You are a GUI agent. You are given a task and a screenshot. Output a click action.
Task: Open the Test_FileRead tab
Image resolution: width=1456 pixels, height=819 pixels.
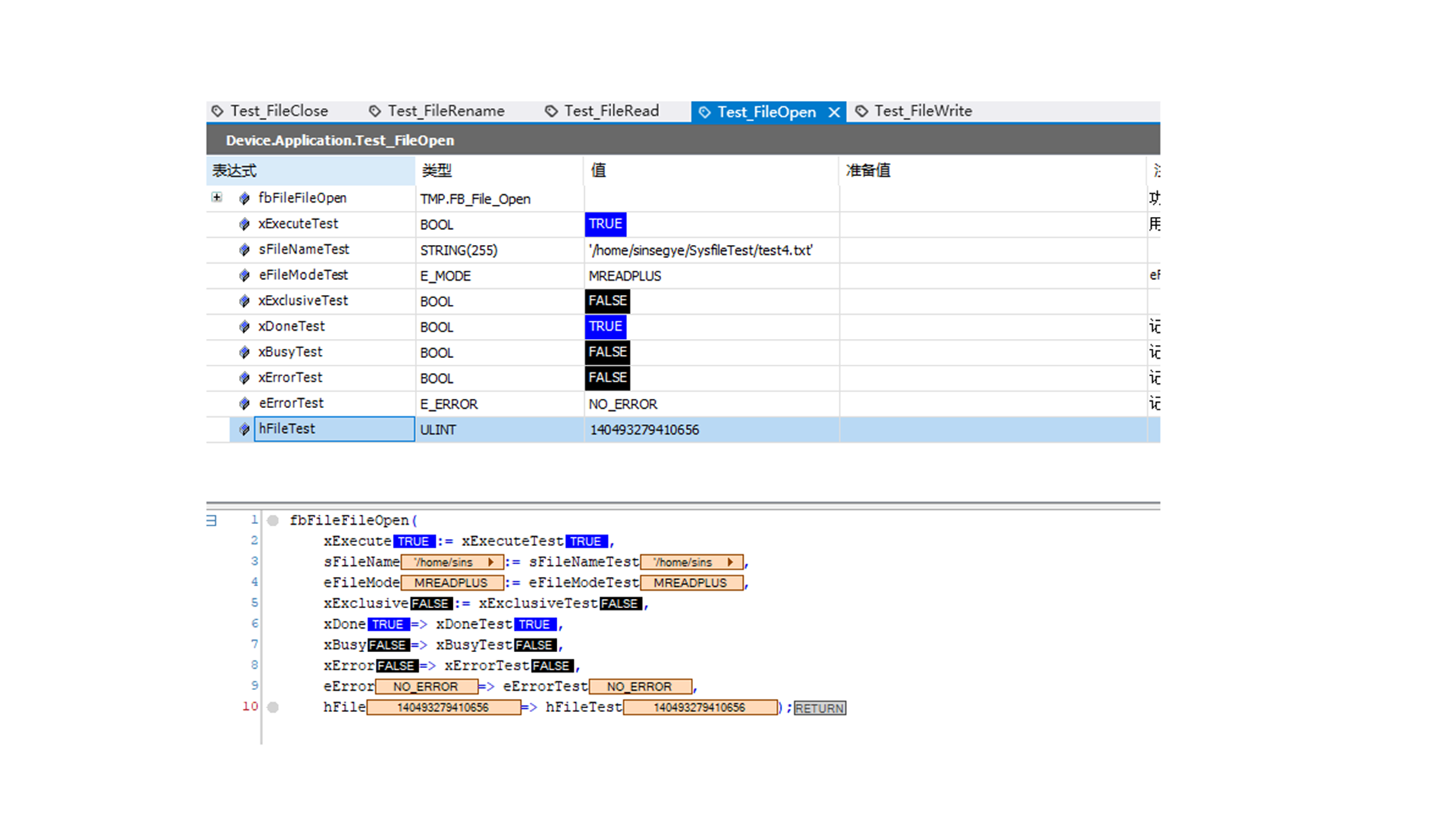603,111
